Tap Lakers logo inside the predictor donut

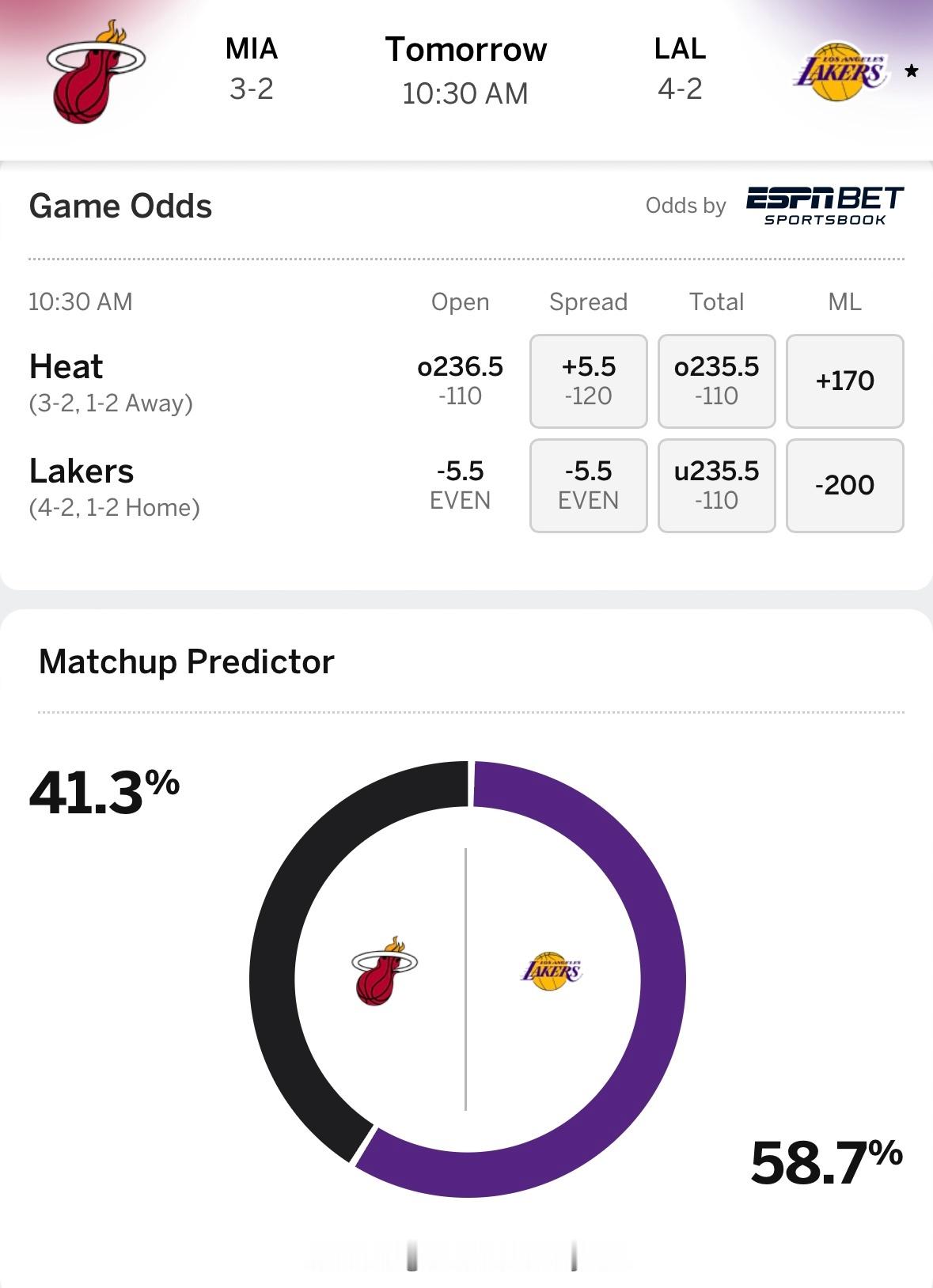(552, 971)
